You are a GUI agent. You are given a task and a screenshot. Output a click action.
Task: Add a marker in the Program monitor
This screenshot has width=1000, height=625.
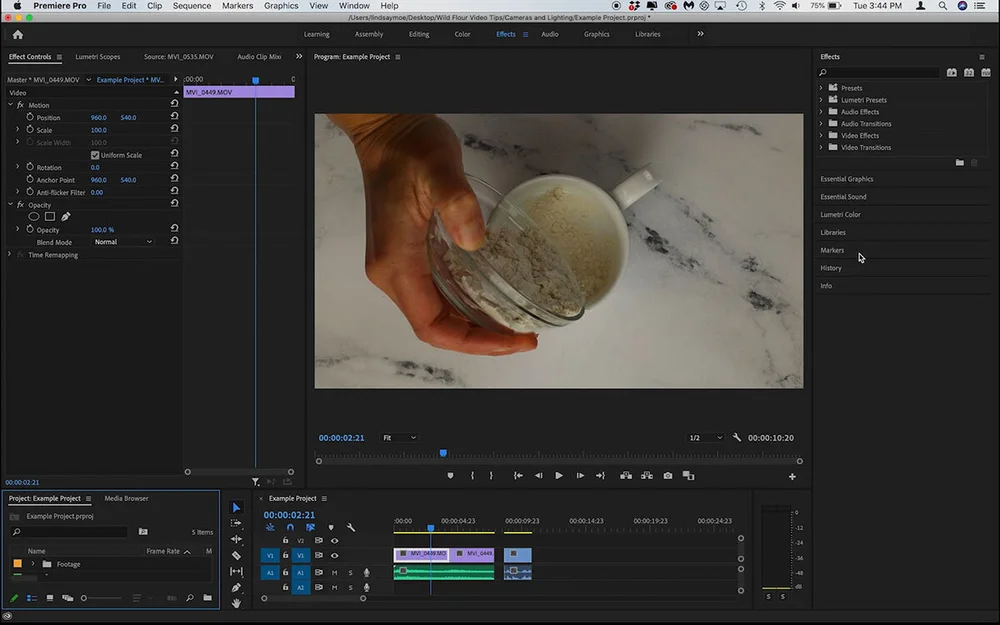click(450, 476)
